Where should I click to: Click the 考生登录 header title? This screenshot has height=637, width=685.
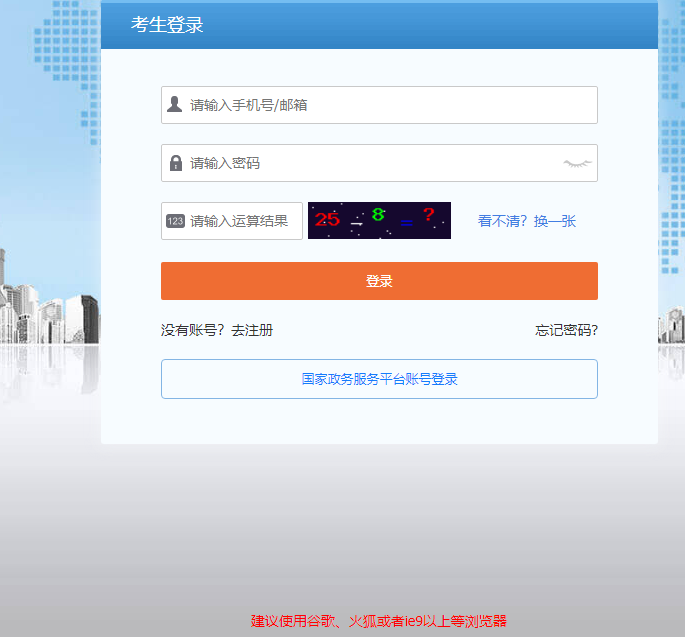click(x=167, y=25)
